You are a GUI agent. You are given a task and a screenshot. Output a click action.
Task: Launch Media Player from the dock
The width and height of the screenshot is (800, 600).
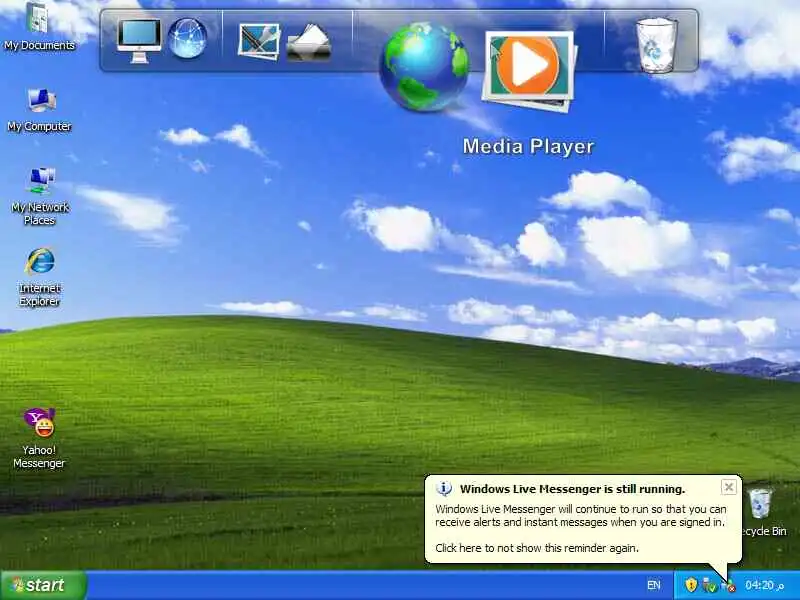(529, 71)
